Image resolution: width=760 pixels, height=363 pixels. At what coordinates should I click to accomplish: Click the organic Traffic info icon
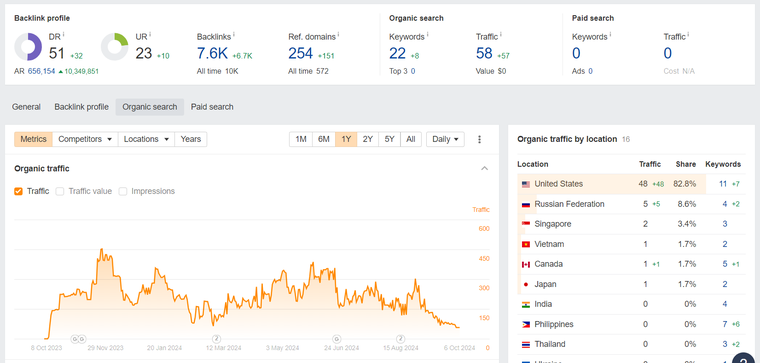[501, 34]
